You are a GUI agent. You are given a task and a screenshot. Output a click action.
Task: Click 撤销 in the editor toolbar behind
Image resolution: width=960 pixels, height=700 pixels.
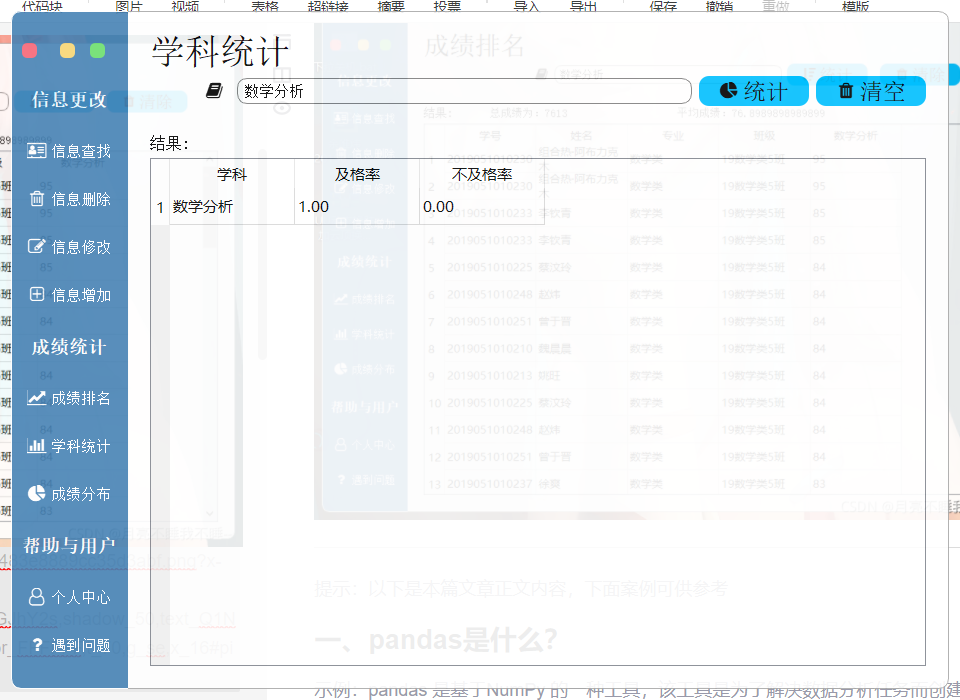pyautogui.click(x=719, y=6)
